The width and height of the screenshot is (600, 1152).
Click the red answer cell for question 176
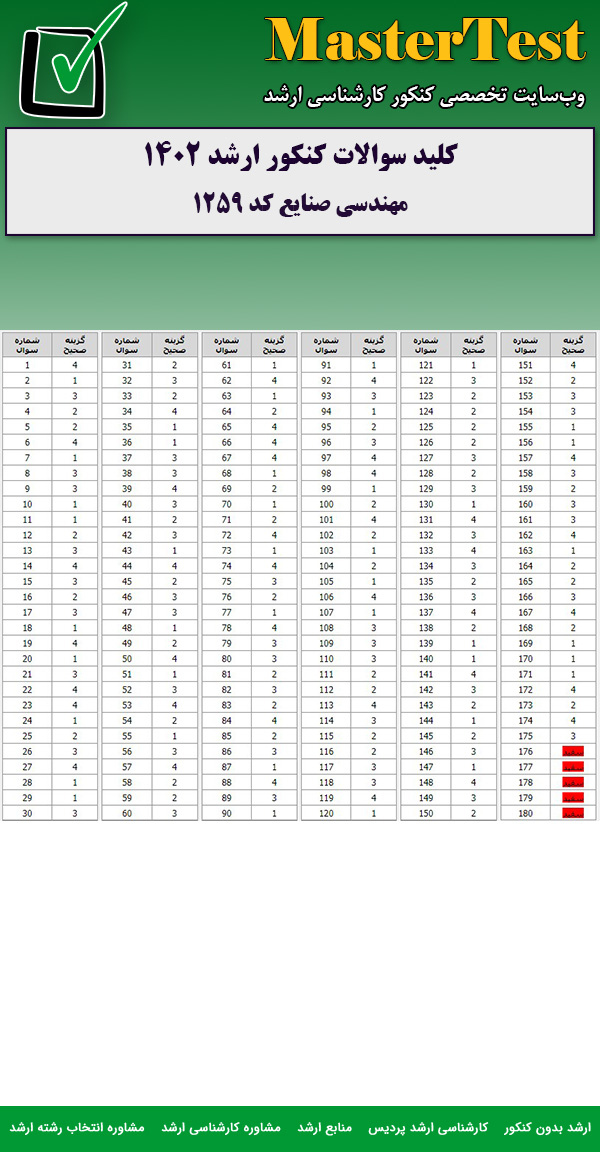[573, 749]
